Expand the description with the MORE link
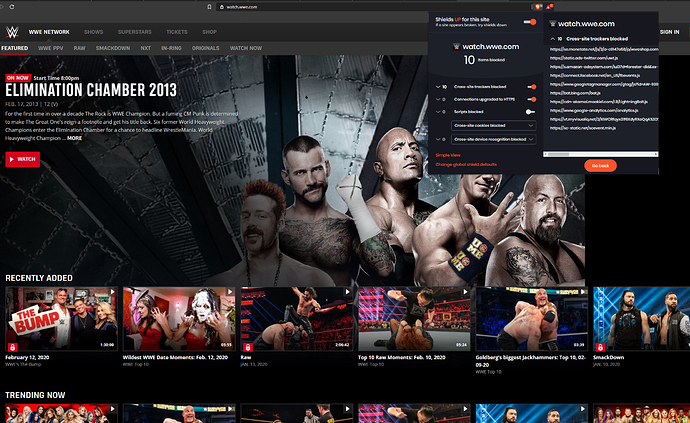Viewport: 690px width, 423px height. coord(74,138)
